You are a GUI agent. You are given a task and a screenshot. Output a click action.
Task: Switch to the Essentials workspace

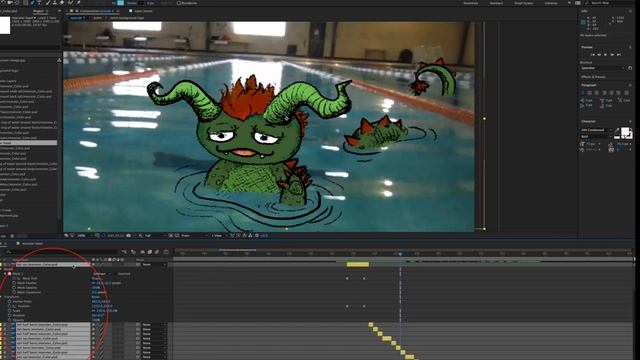[471, 3]
